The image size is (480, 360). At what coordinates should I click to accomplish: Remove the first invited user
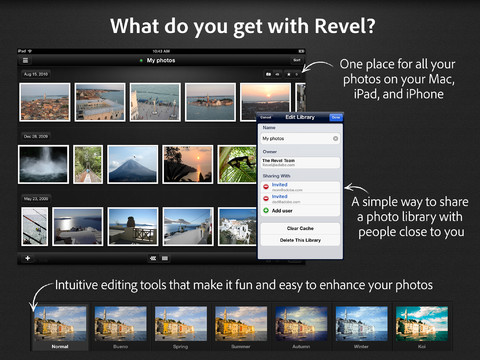point(266,187)
